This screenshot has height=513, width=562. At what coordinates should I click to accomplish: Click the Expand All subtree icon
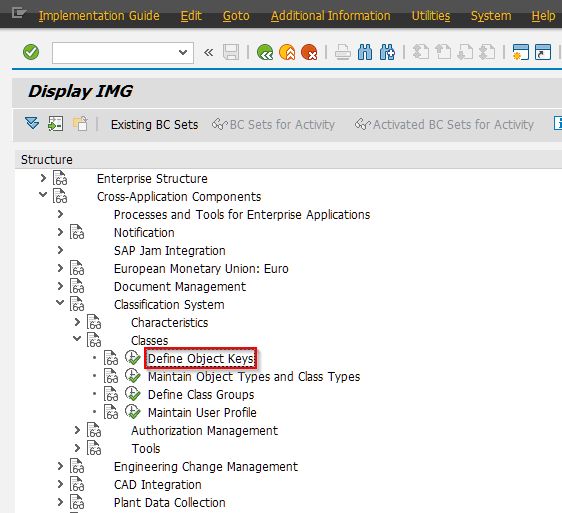[32, 124]
